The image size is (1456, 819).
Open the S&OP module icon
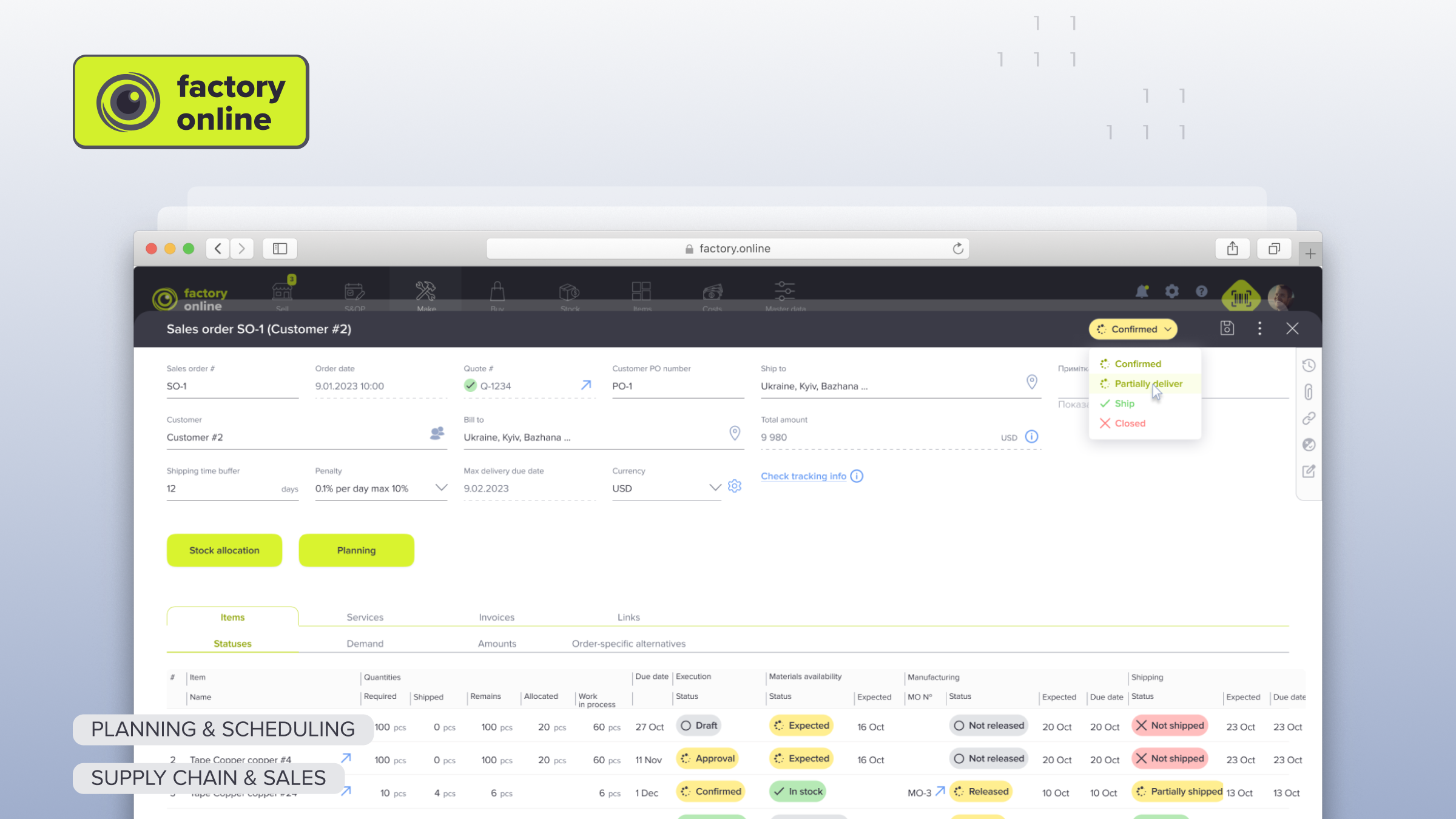coord(355,293)
